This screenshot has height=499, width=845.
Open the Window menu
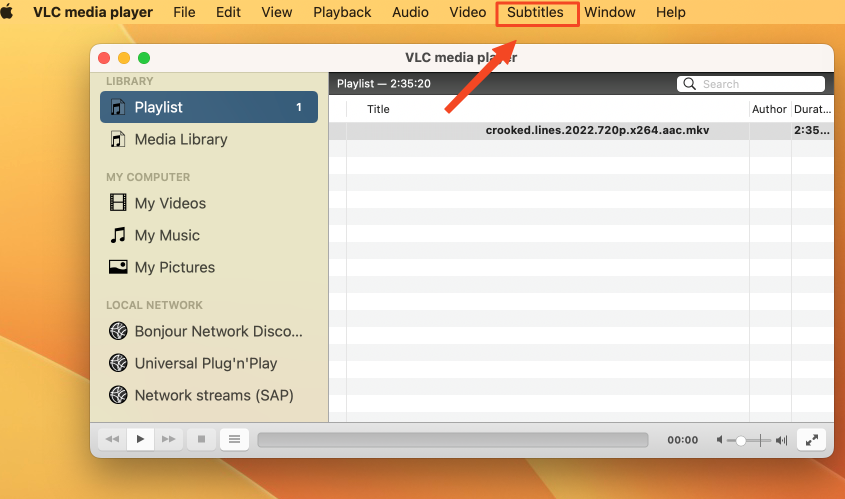(x=609, y=12)
